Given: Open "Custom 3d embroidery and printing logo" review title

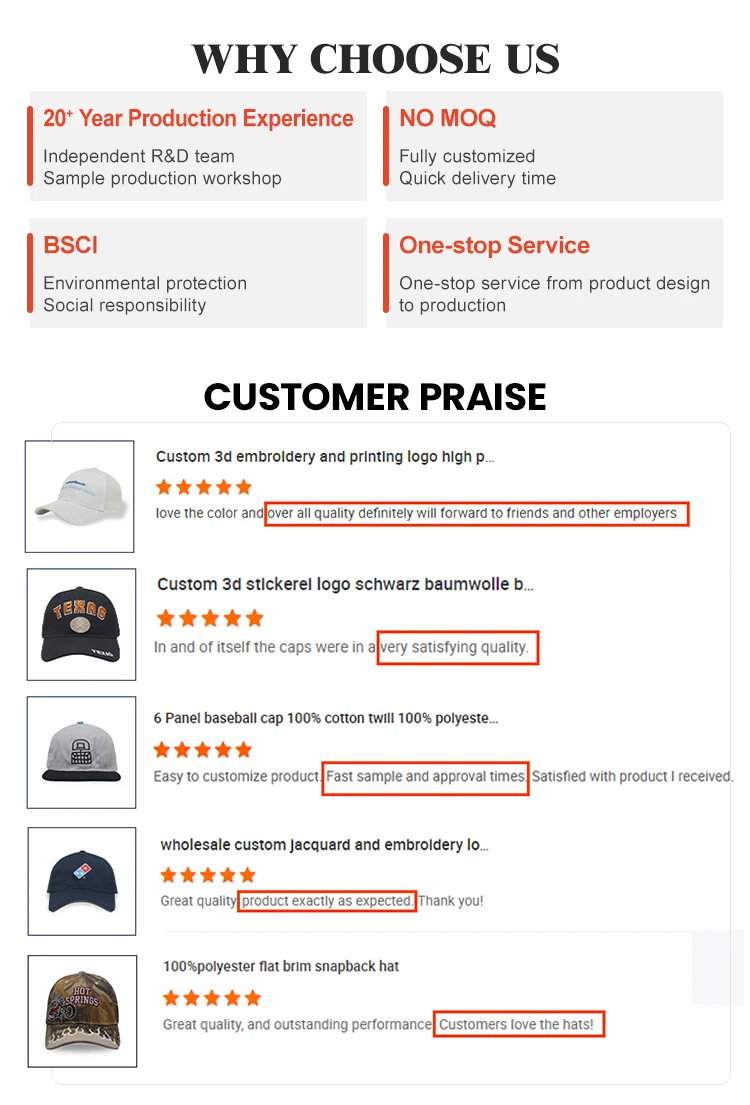Looking at the screenshot, I should (x=325, y=457).
